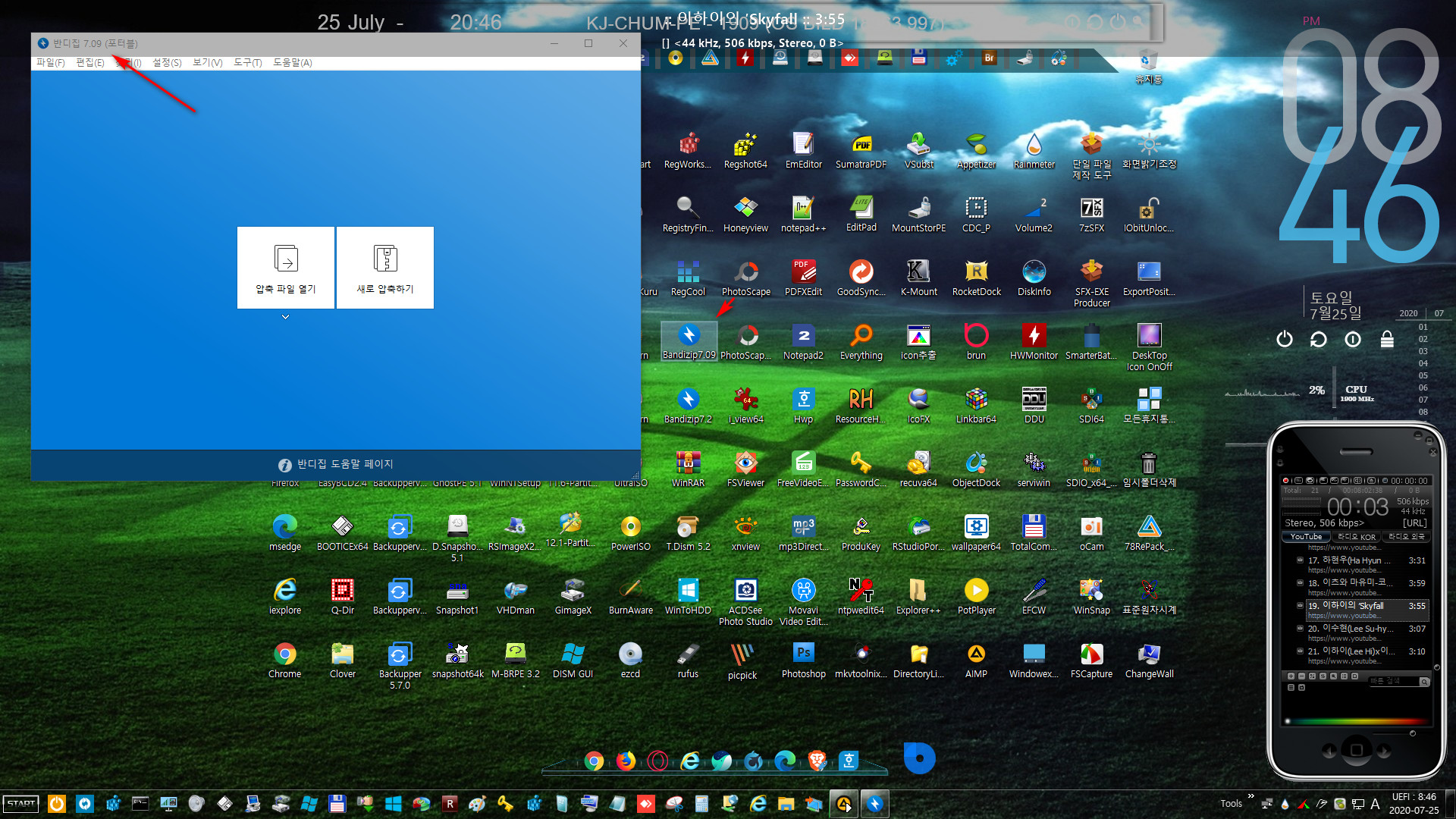Open the 압축 파일 열기 tile in Bandizip
Image resolution: width=1456 pixels, height=819 pixels.
click(286, 268)
